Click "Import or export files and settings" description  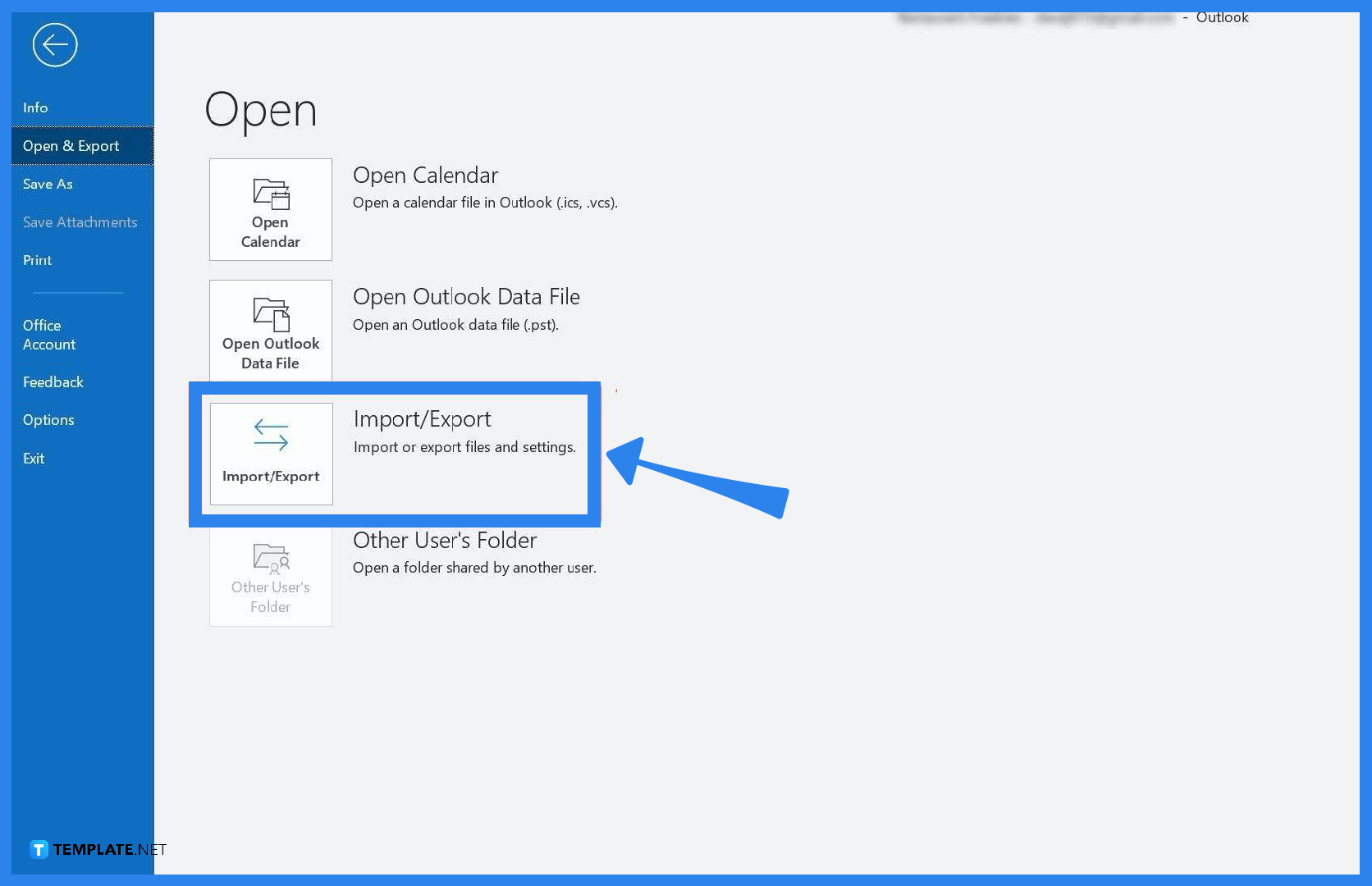[464, 447]
